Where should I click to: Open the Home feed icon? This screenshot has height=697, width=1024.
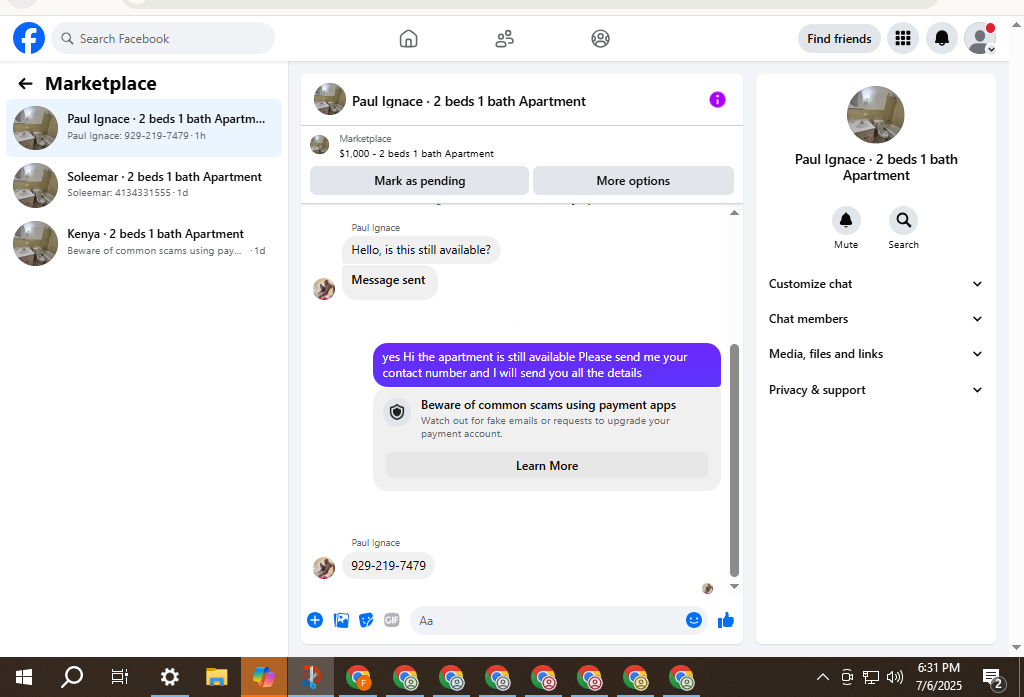click(408, 39)
